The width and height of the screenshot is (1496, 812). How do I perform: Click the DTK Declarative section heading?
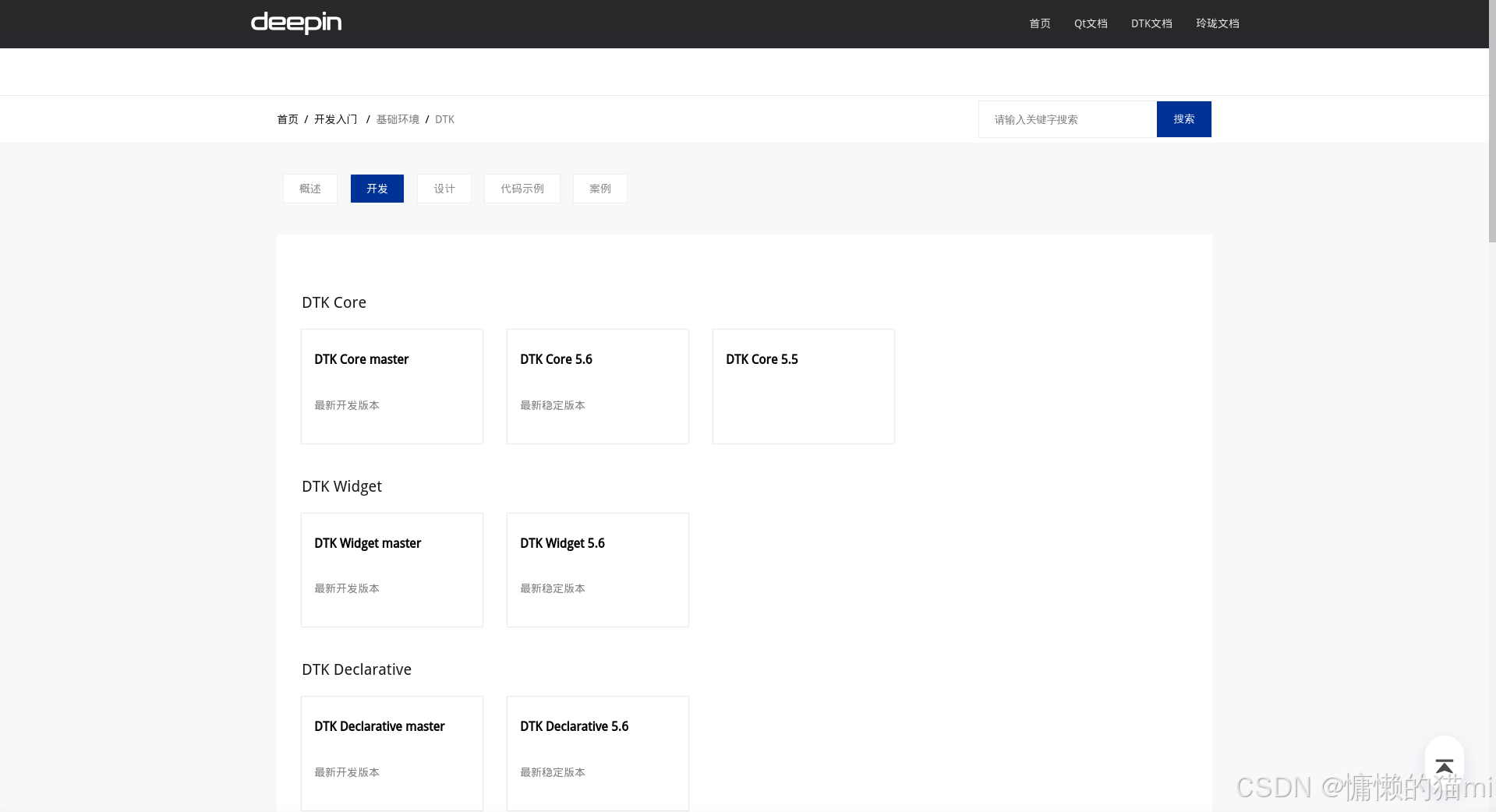coord(356,669)
